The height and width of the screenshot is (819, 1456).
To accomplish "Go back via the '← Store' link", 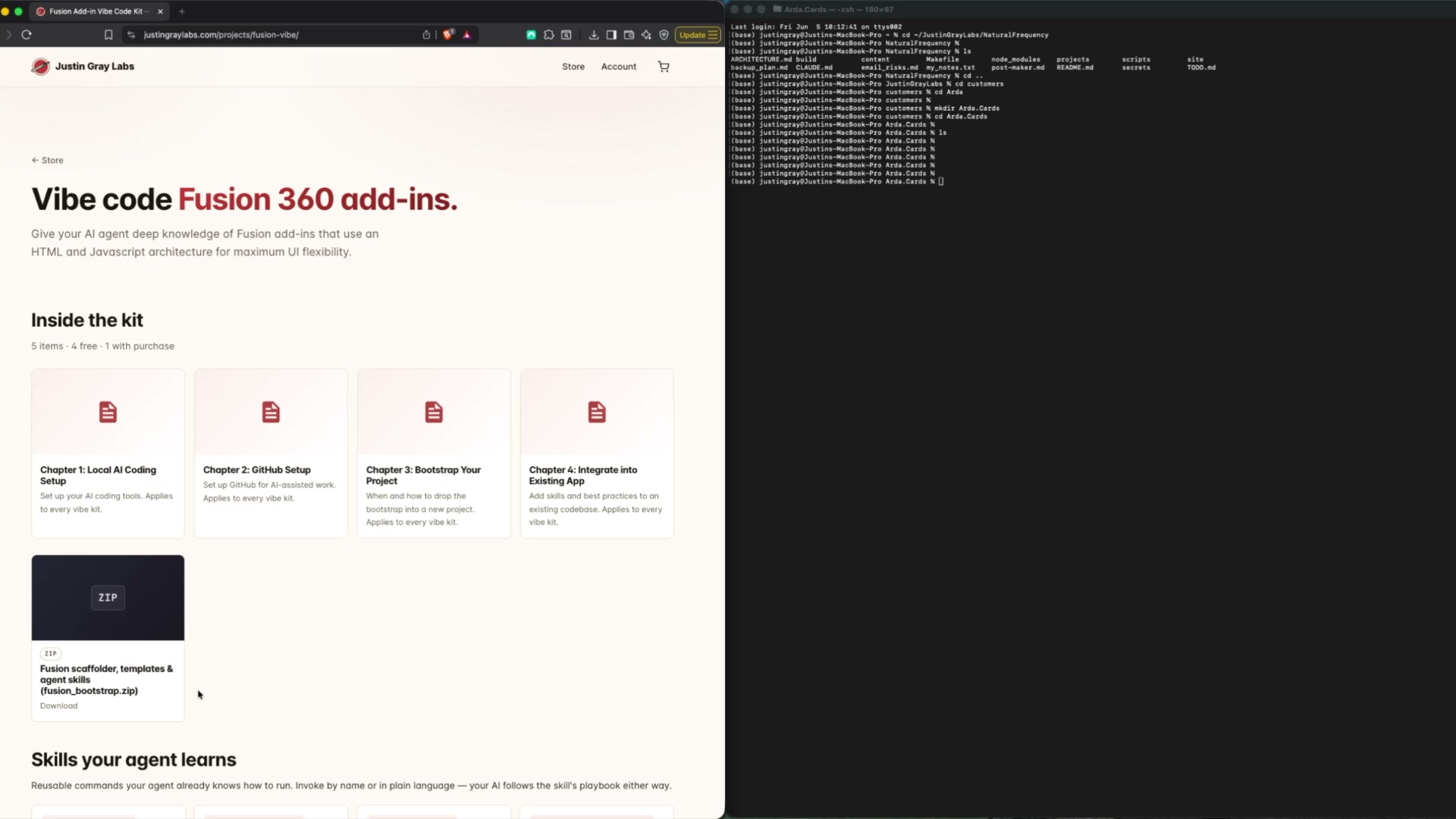I will click(x=47, y=161).
